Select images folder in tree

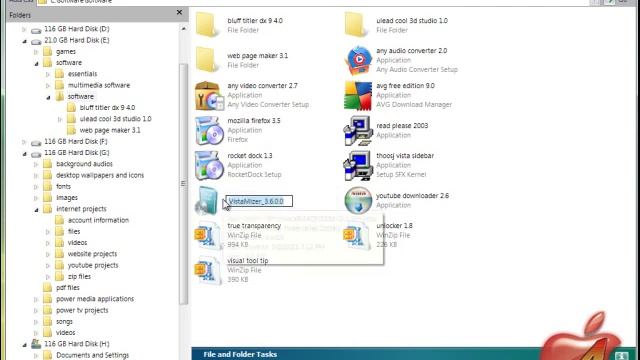[x=67, y=198]
